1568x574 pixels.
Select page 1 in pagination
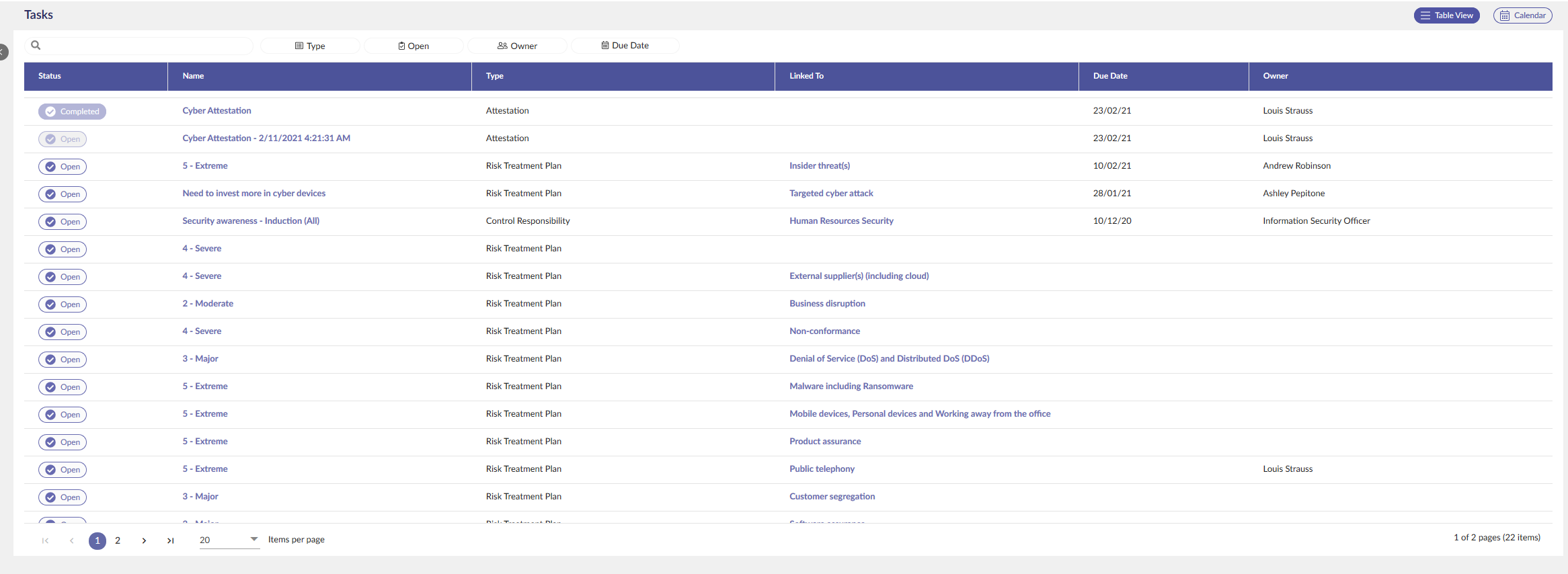coord(97,540)
